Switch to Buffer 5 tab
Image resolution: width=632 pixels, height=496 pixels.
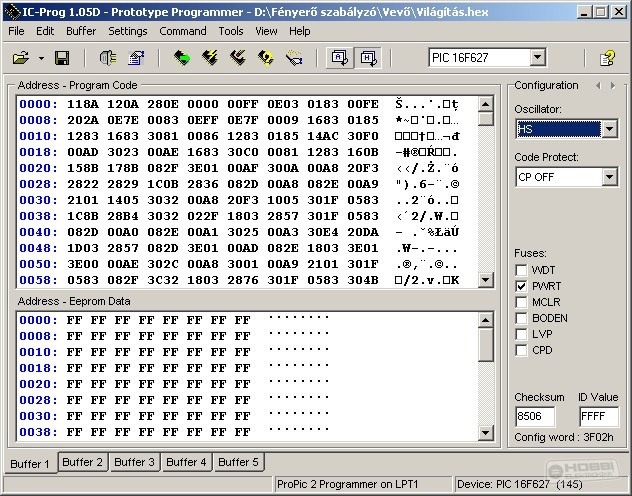pos(238,462)
